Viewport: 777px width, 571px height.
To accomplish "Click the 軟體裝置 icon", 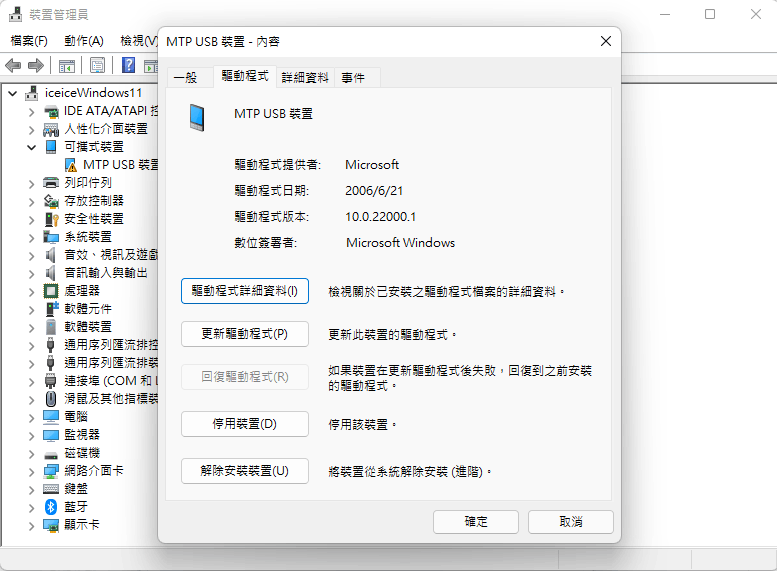I will (51, 327).
